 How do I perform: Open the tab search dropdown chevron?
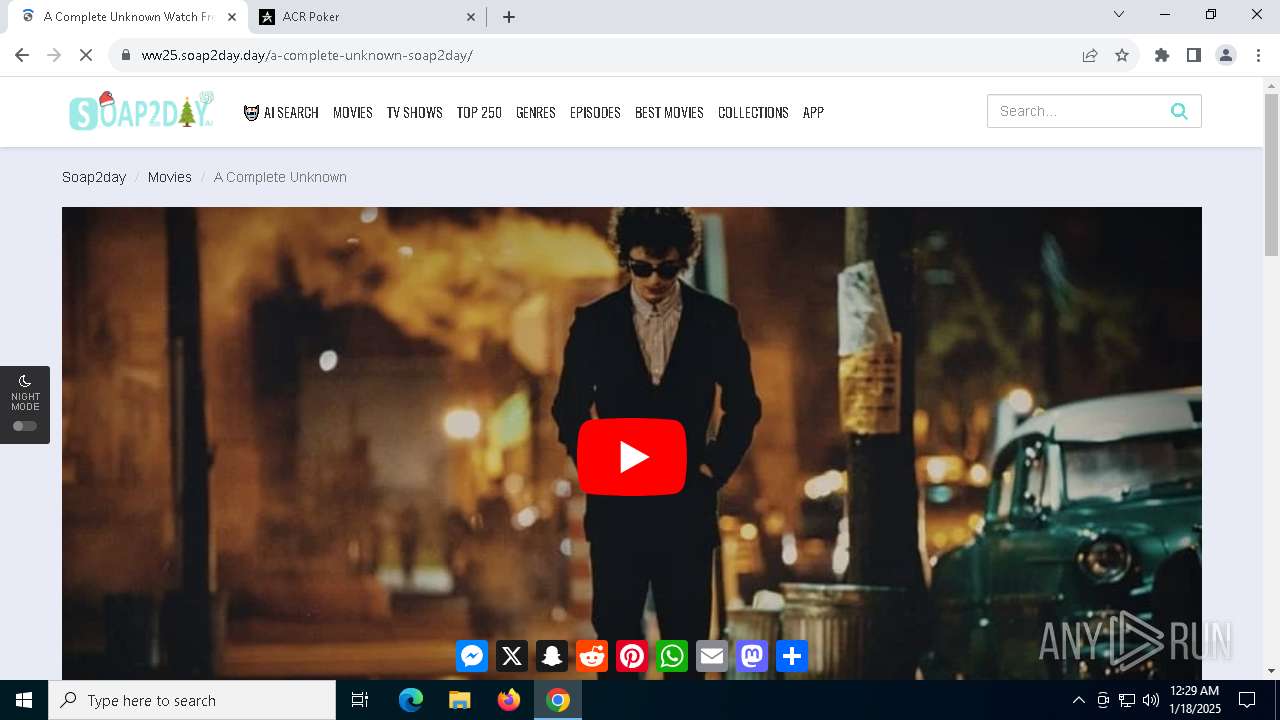coord(1119,15)
